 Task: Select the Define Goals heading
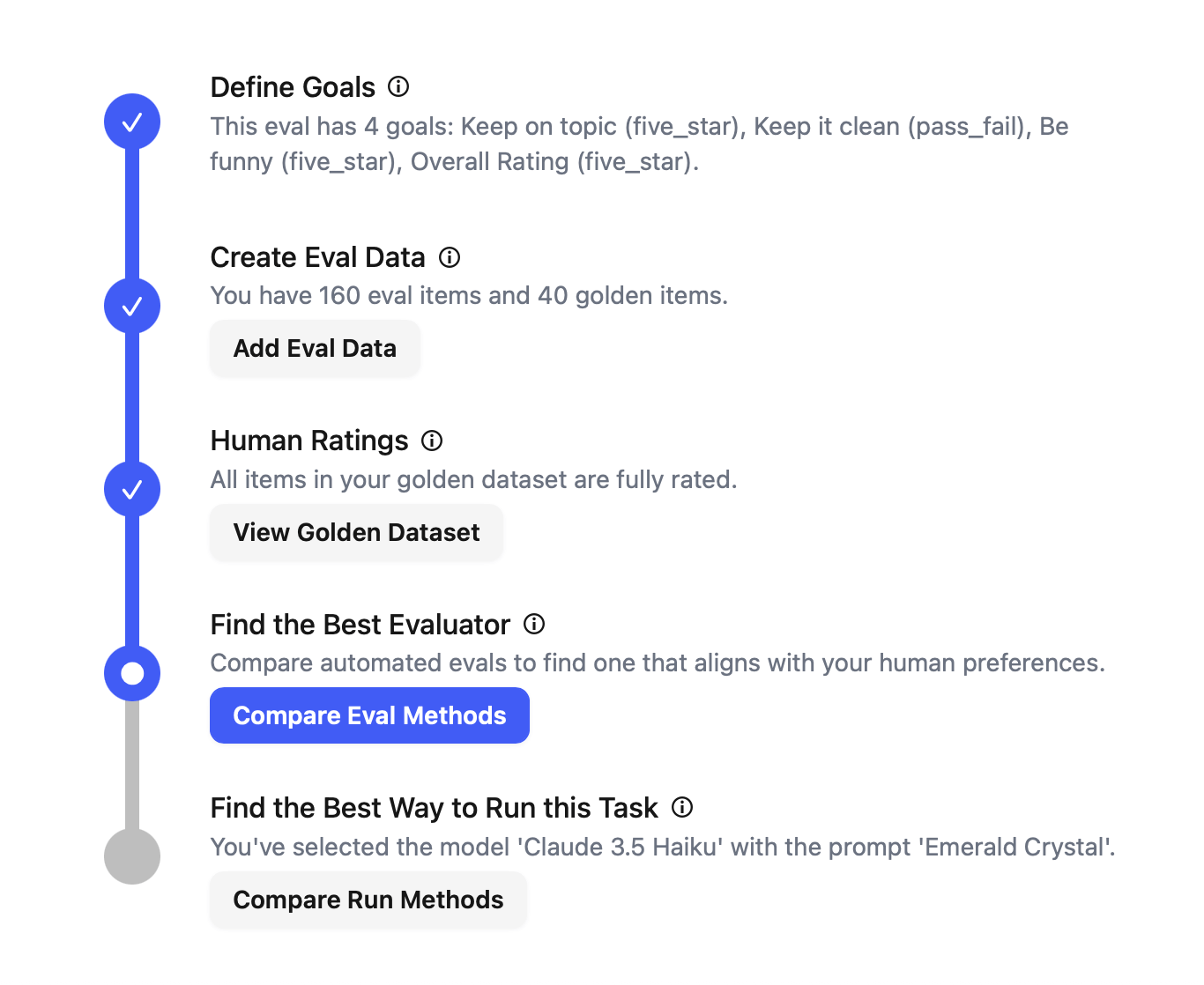[293, 87]
